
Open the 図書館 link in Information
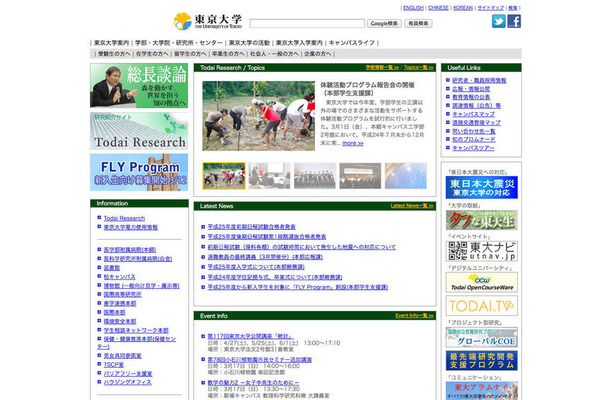pos(112,268)
